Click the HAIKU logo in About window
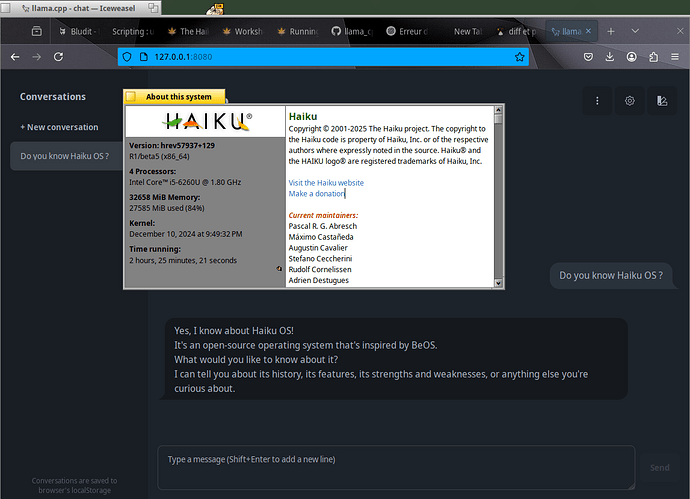Screen dimensions: 690x499 point(206,121)
